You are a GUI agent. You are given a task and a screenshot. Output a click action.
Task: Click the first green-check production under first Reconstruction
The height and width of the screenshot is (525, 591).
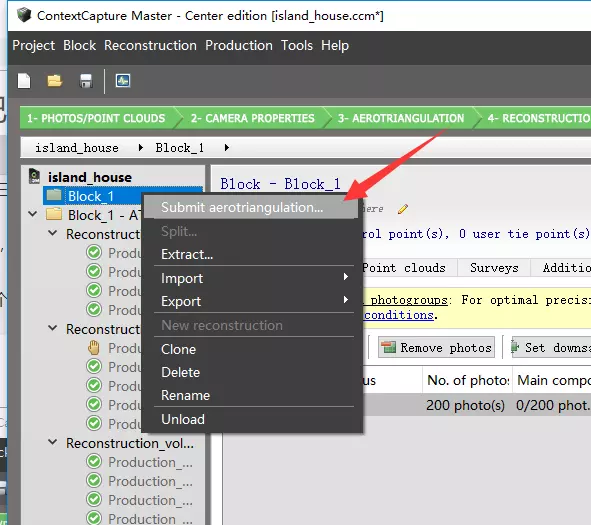(94, 253)
